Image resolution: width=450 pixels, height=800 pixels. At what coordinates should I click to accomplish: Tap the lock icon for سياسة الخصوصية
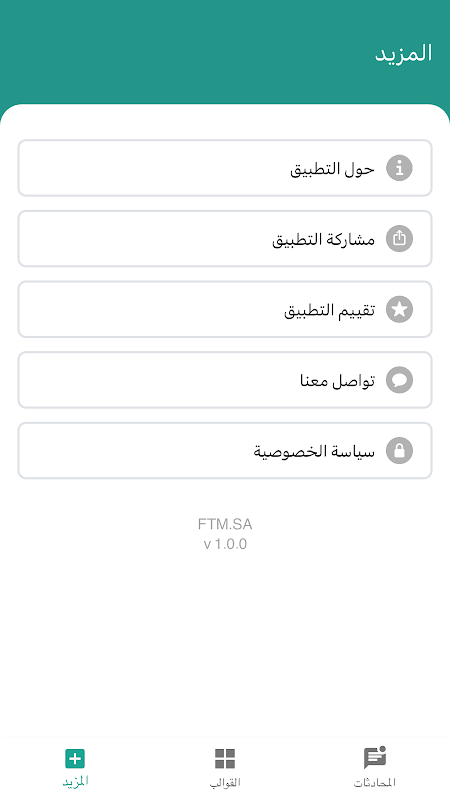[x=399, y=451]
